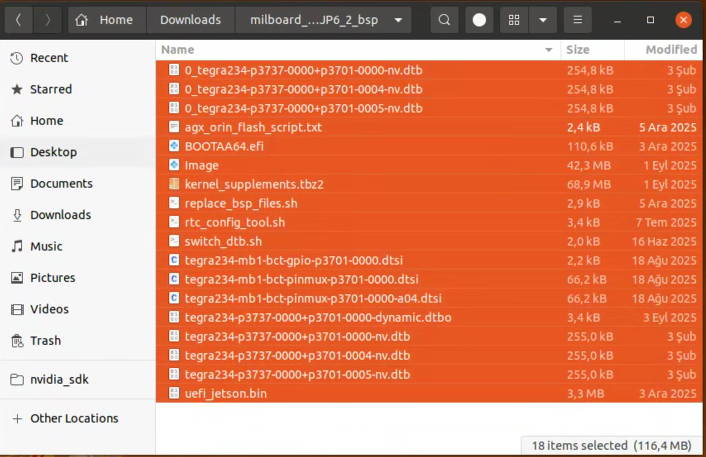Select rtc_config_tool.sh script
This screenshot has width=706, height=457.
click(429, 222)
